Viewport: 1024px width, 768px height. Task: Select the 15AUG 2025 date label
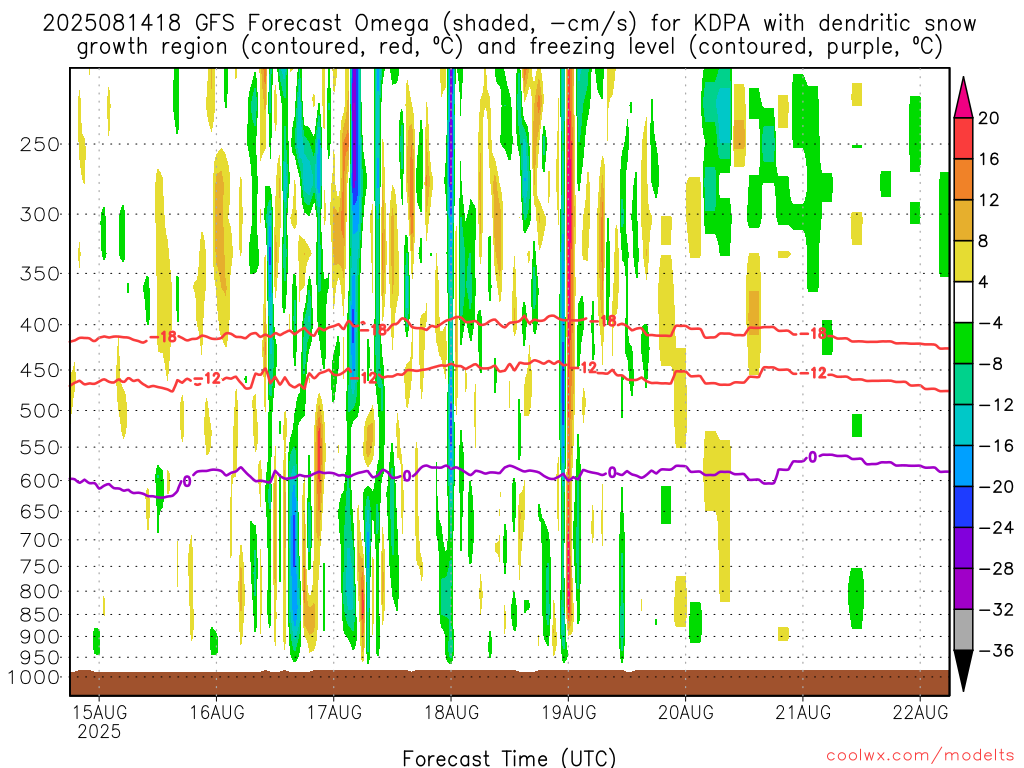tap(99, 721)
